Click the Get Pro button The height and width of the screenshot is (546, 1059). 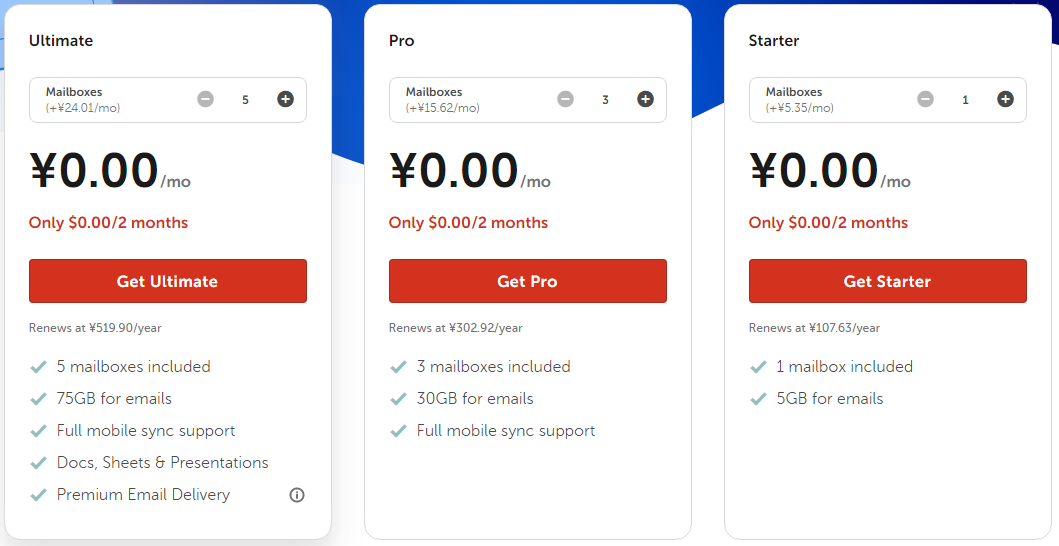pyautogui.click(x=527, y=281)
